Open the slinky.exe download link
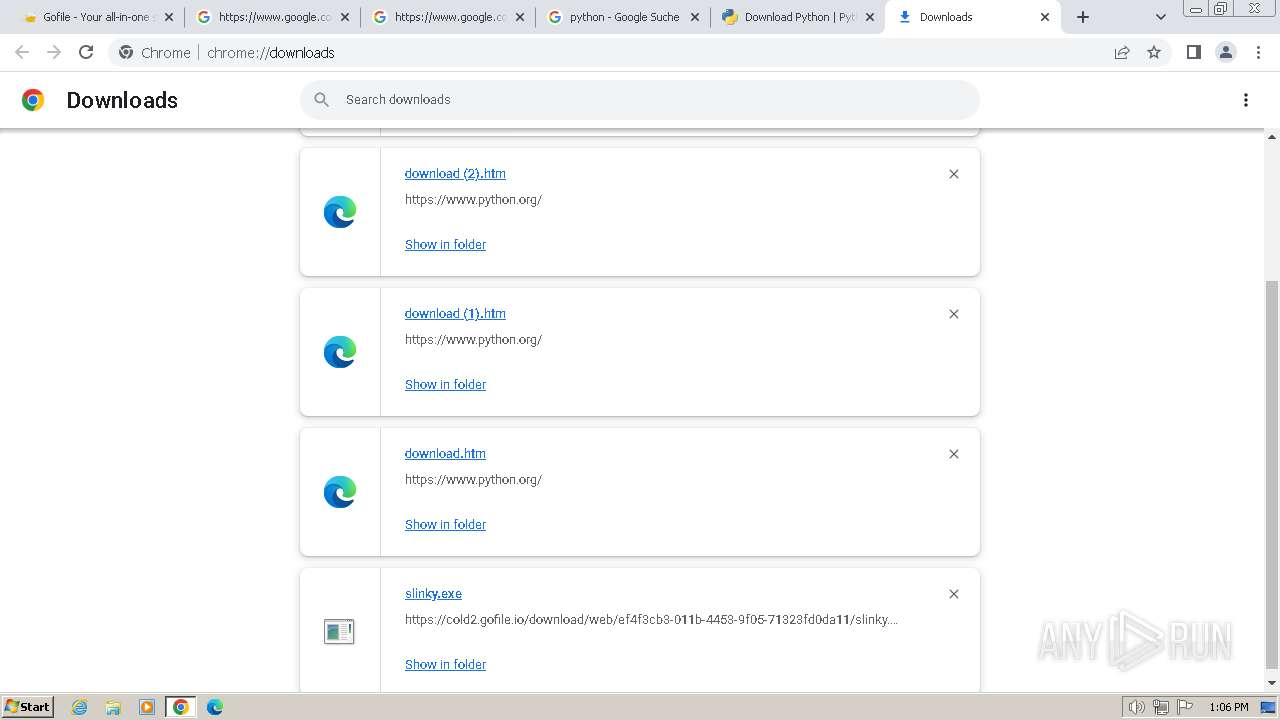This screenshot has width=1280, height=720. (x=433, y=593)
